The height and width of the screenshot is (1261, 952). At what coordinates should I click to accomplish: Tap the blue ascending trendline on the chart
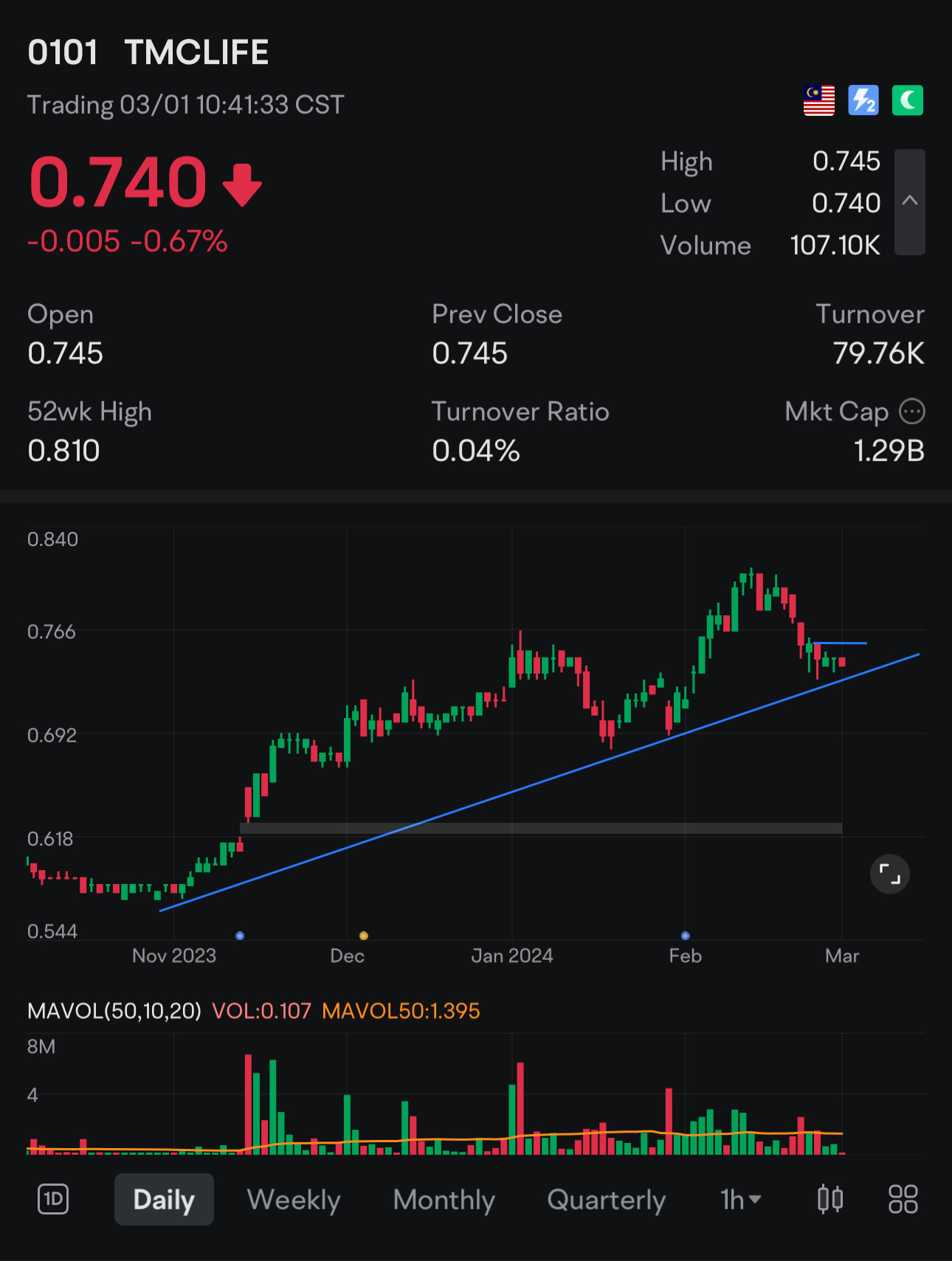click(x=539, y=783)
